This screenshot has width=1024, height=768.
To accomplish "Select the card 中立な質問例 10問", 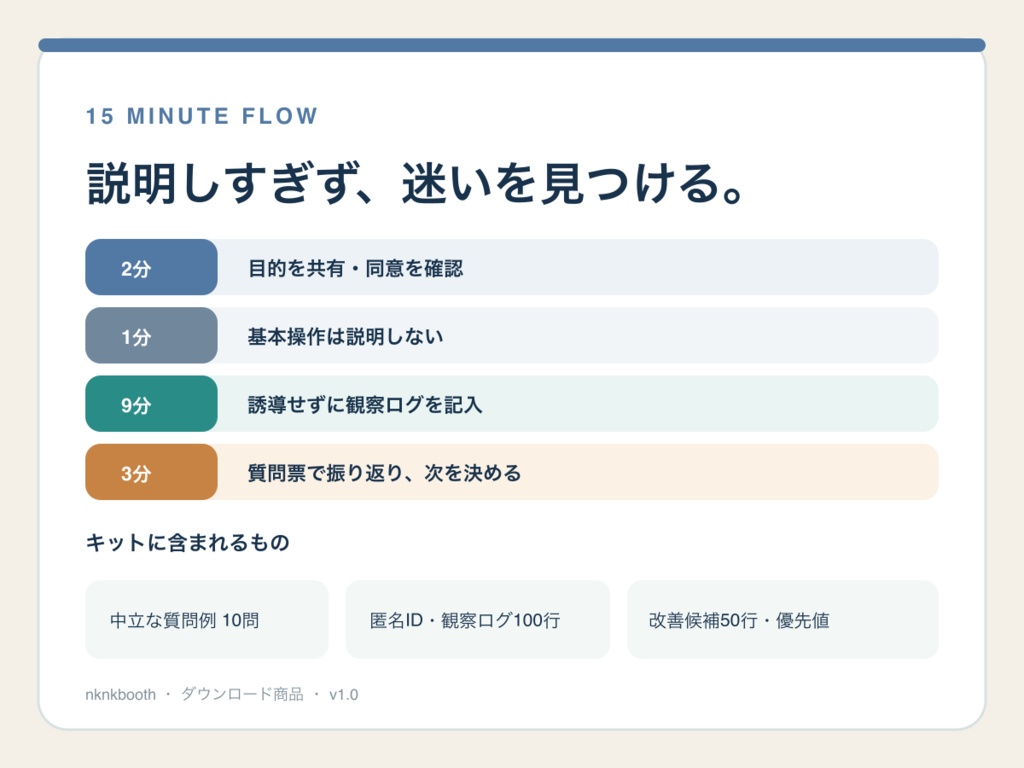I will [207, 619].
